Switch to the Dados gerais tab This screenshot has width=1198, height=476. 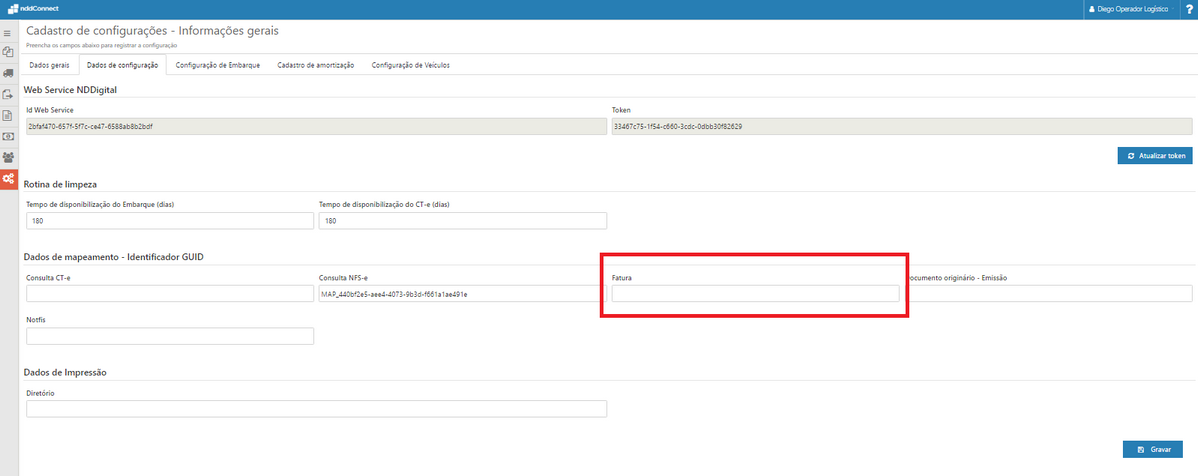tap(49, 65)
